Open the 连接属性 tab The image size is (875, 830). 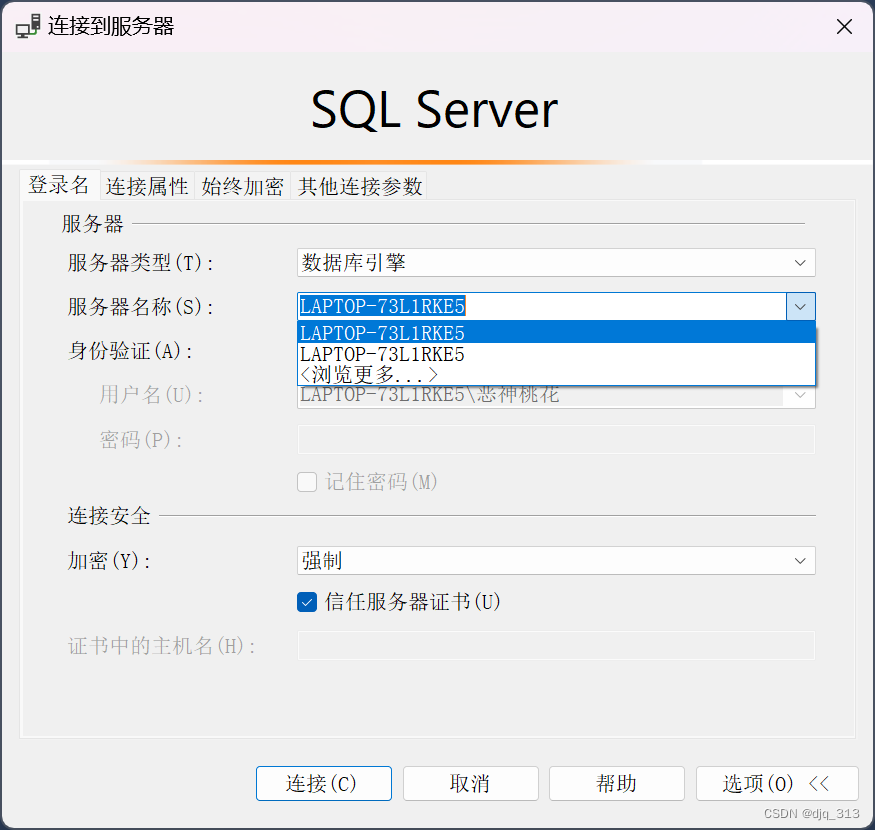[x=147, y=187]
